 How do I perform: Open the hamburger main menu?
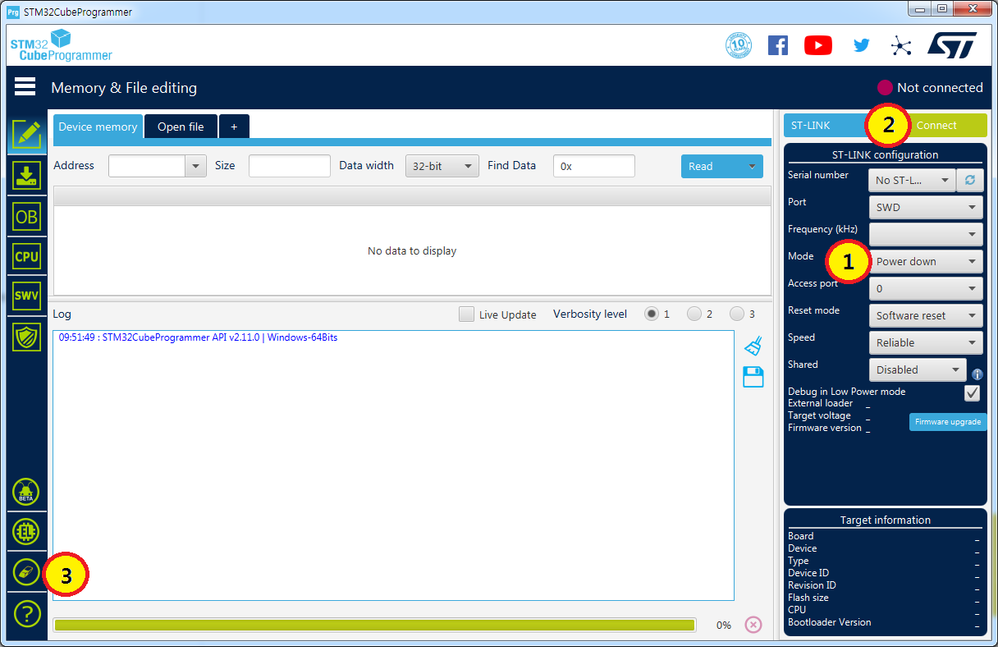pyautogui.click(x=25, y=87)
